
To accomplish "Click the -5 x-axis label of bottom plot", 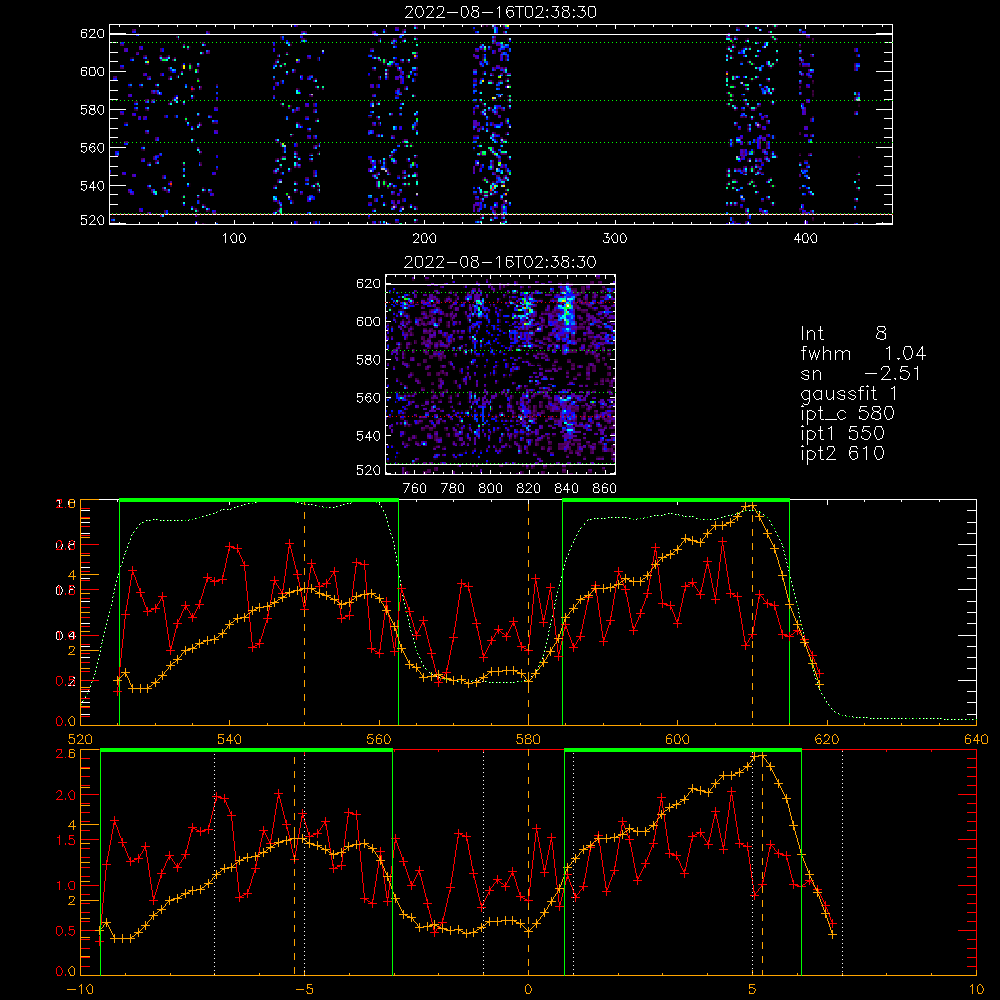I will pyautogui.click(x=304, y=989).
